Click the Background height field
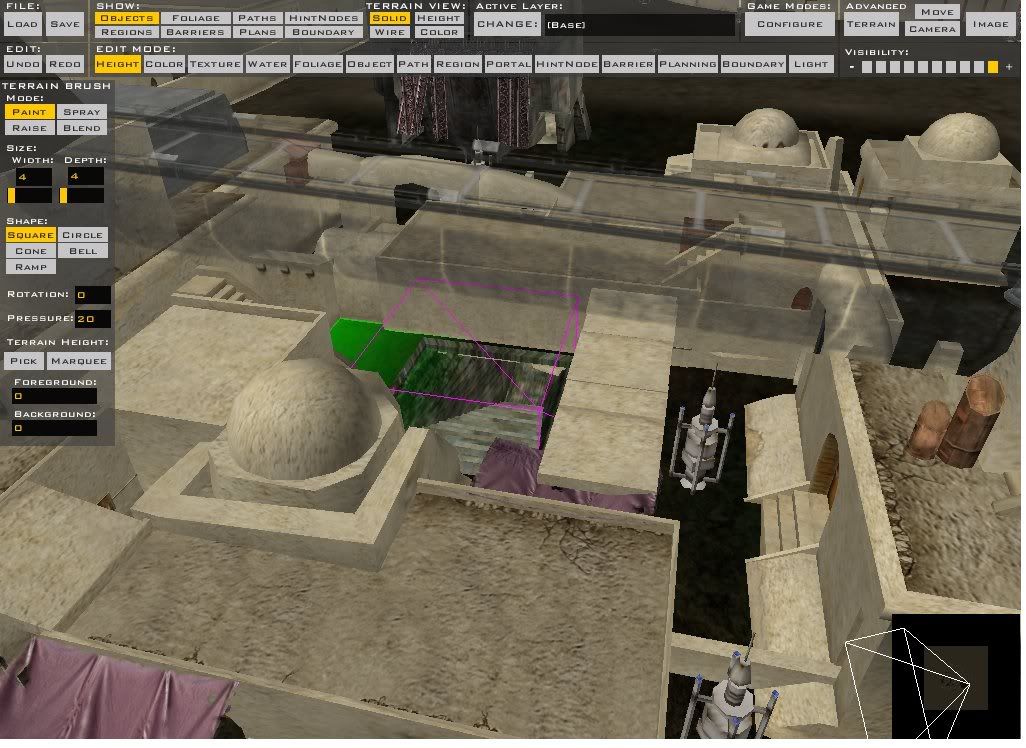This screenshot has height=748, width=1026. [54, 428]
